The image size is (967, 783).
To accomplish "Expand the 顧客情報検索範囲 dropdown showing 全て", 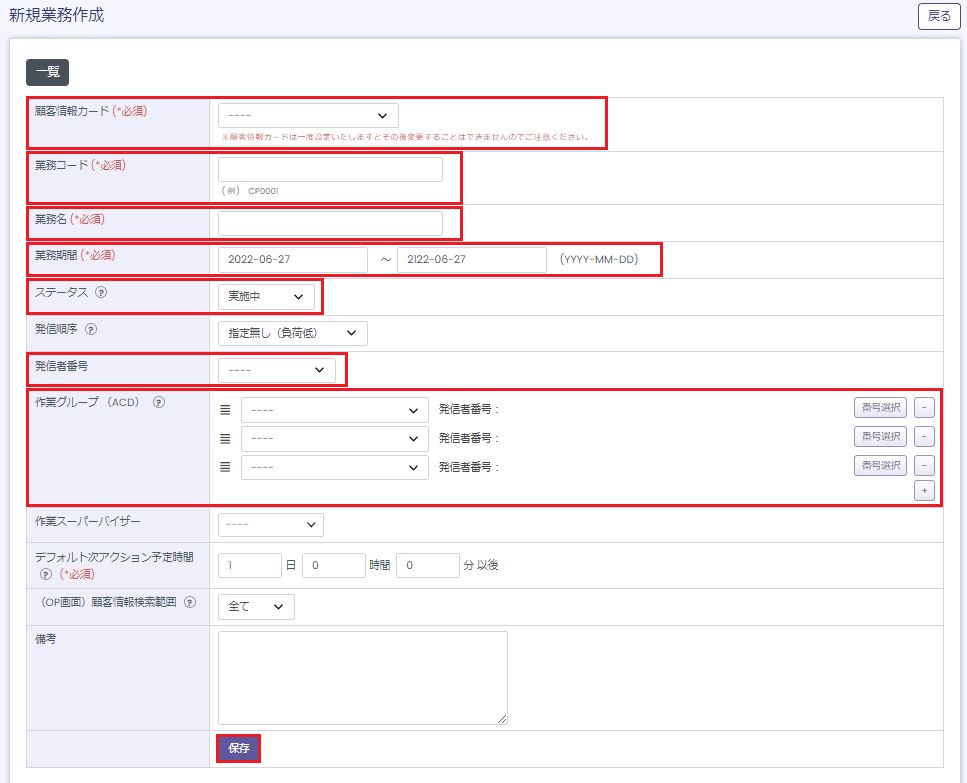I will click(256, 607).
